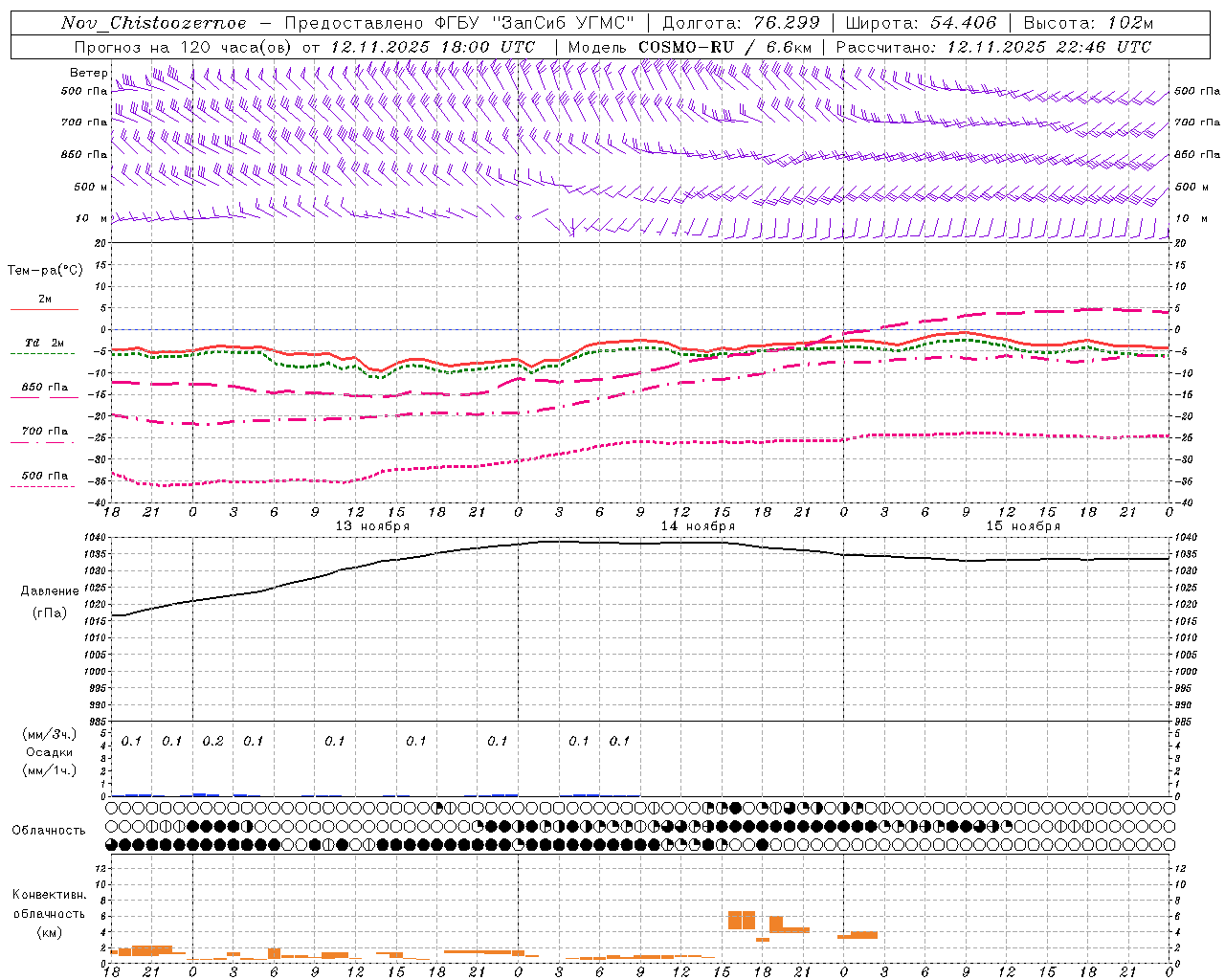Click the '0.2' precipitation value

tap(212, 742)
